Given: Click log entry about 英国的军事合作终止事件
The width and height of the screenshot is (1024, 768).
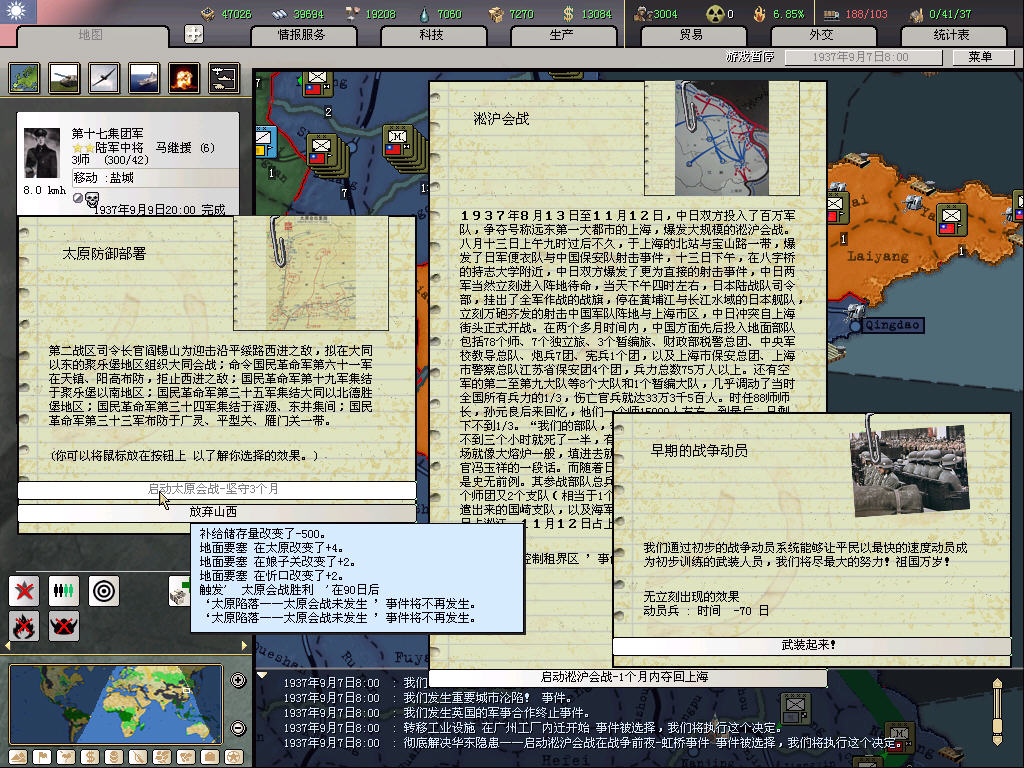Looking at the screenshot, I should point(496,712).
